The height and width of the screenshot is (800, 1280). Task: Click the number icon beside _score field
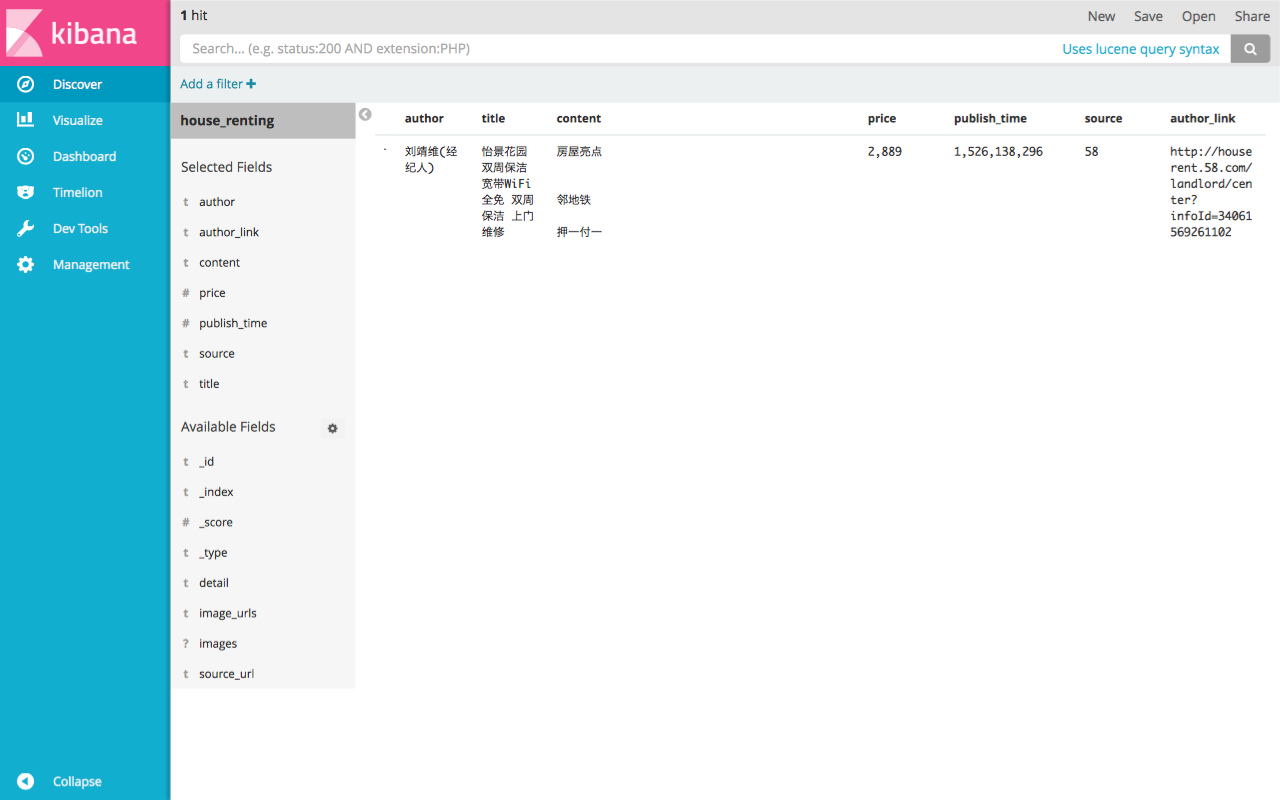(x=186, y=523)
